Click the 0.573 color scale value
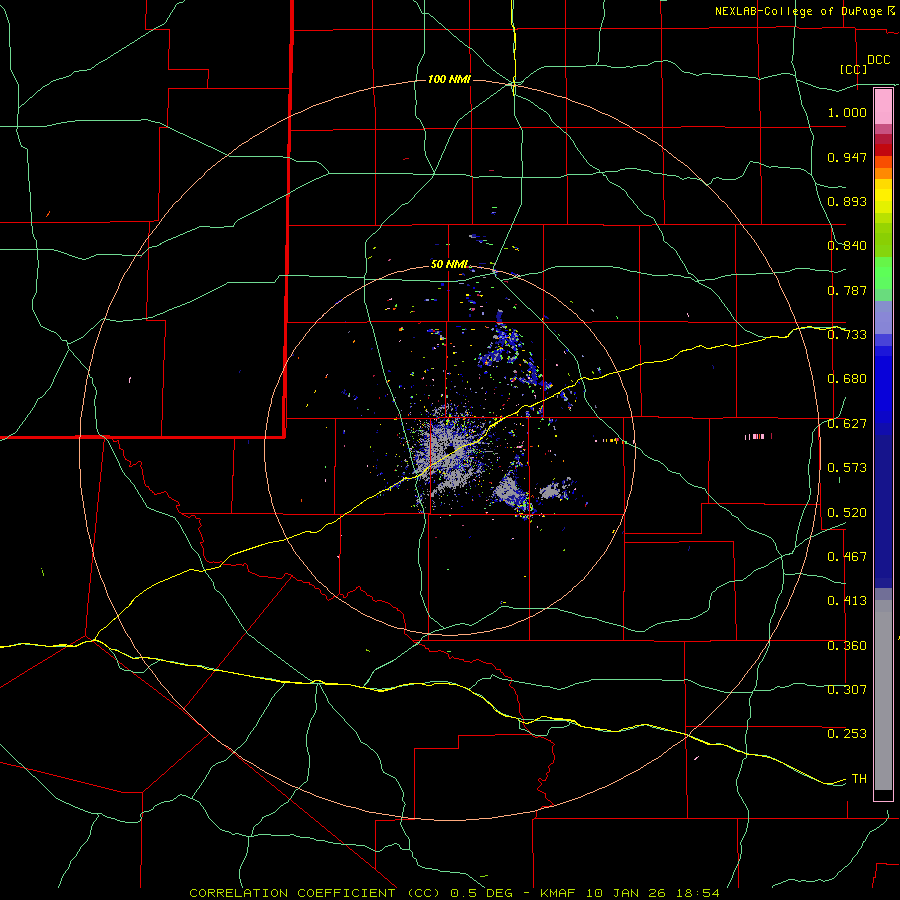The height and width of the screenshot is (900, 900). pos(847,468)
